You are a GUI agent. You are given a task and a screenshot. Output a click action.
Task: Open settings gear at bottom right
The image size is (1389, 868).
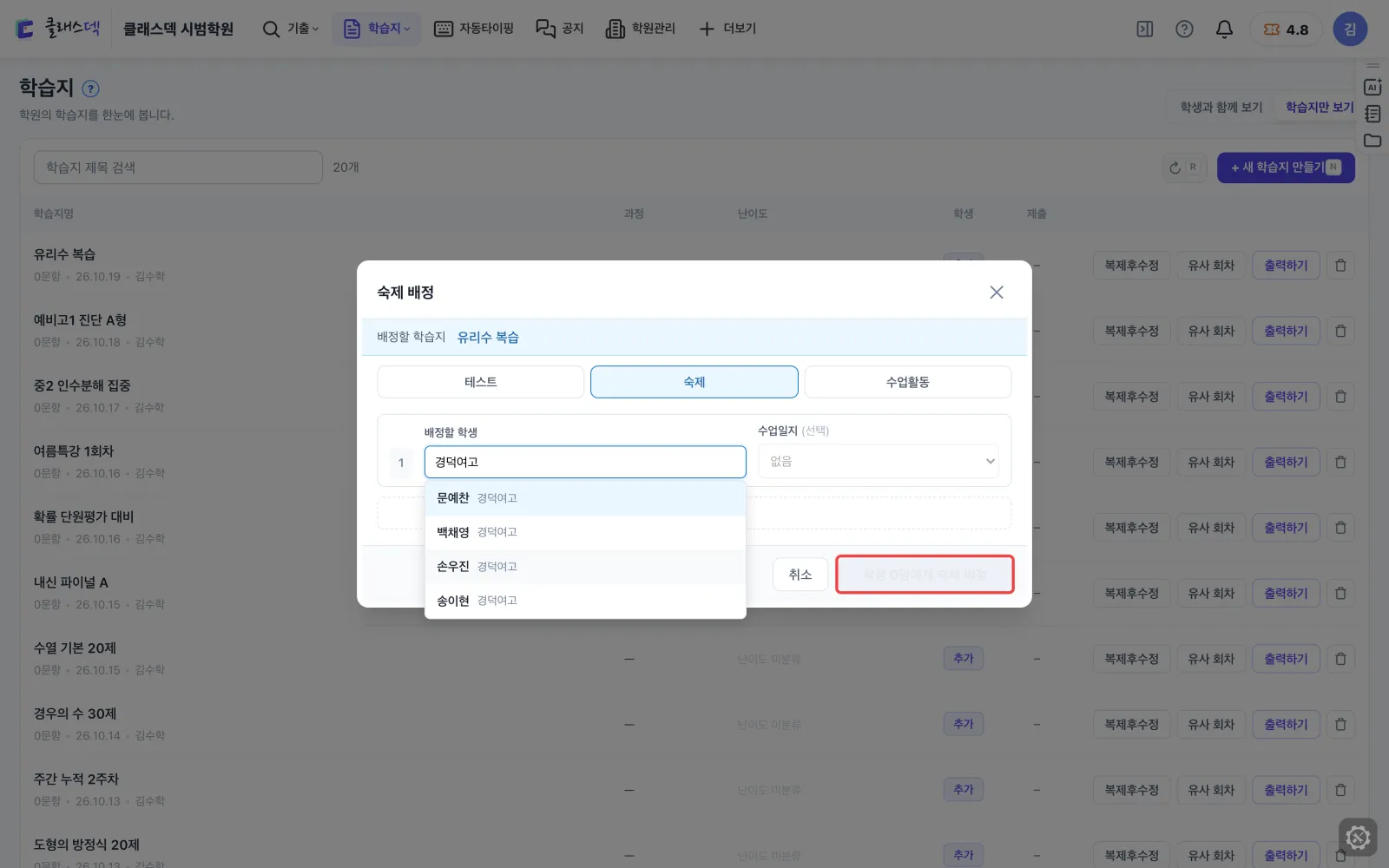point(1358,838)
